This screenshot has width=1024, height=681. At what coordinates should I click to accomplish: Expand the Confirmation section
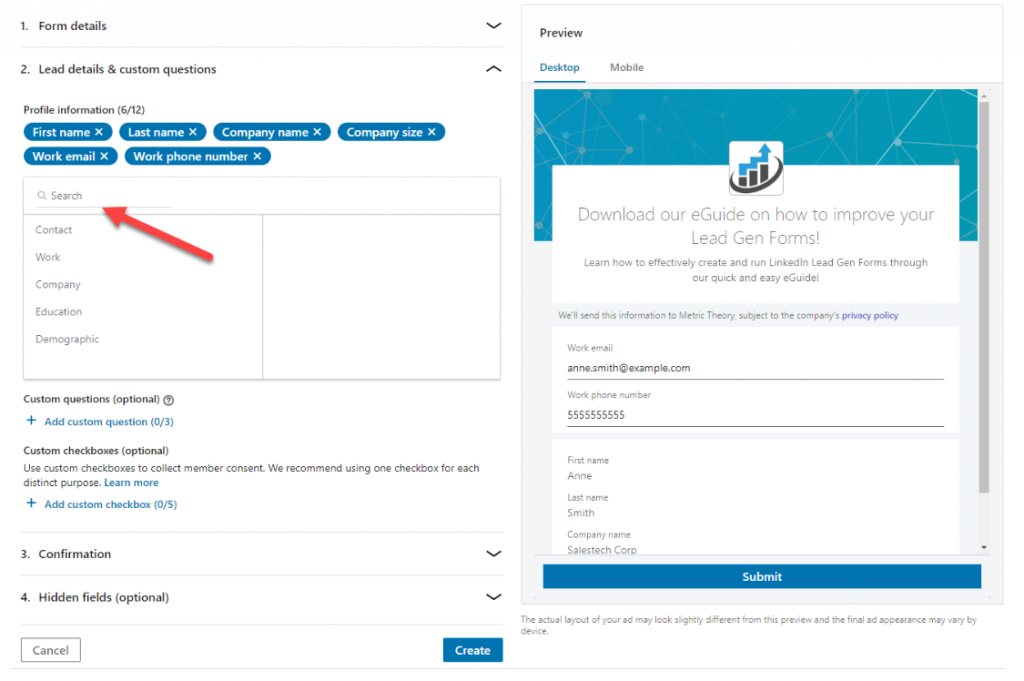(492, 553)
